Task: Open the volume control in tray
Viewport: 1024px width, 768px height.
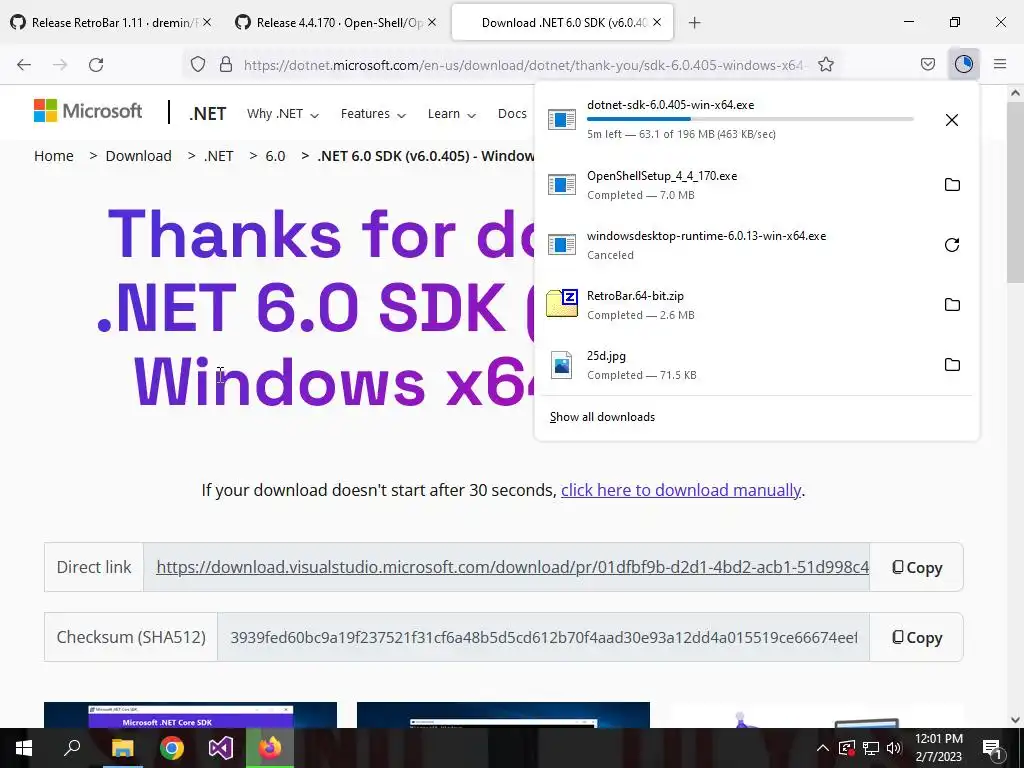Action: (x=894, y=748)
